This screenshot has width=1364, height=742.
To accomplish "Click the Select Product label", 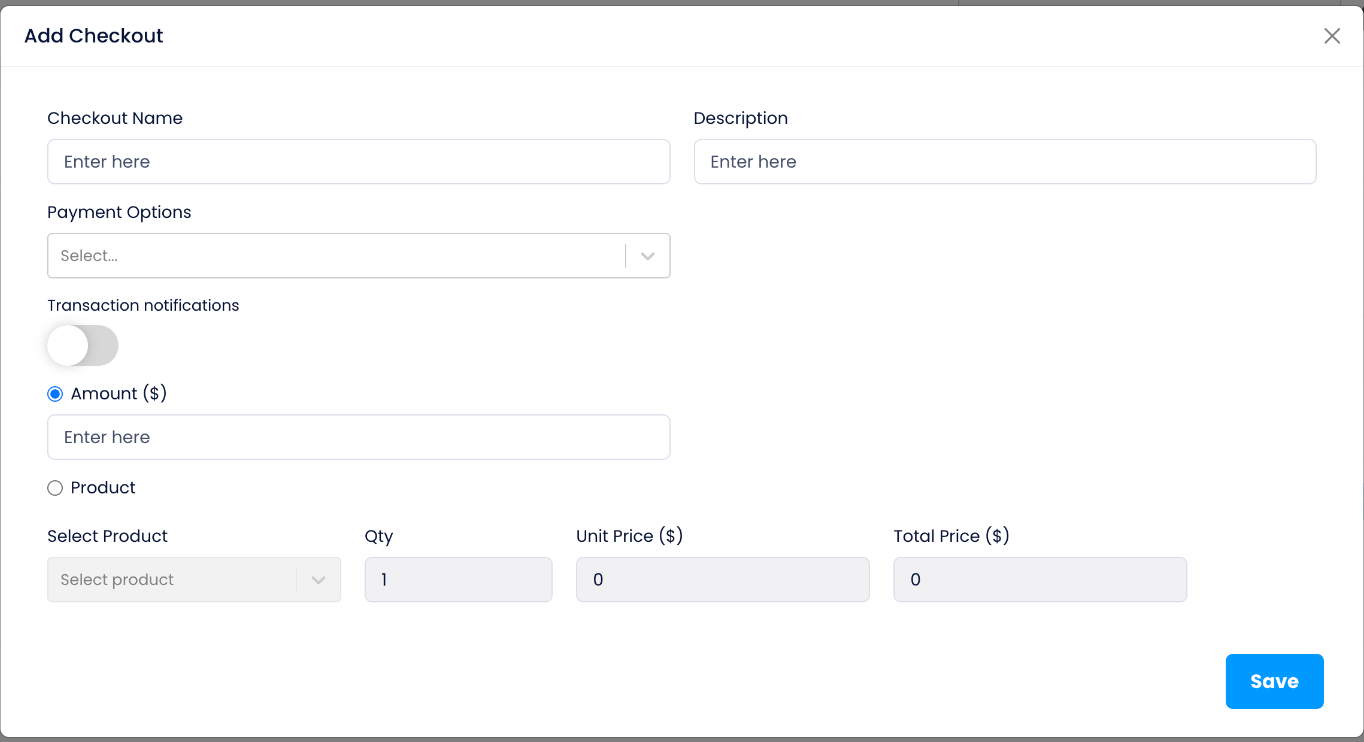I will (108, 536).
